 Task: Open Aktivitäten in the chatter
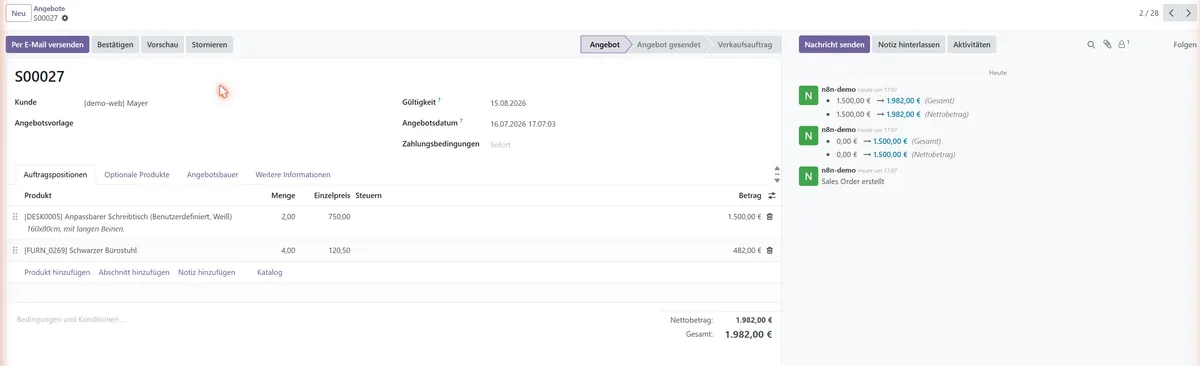(972, 45)
